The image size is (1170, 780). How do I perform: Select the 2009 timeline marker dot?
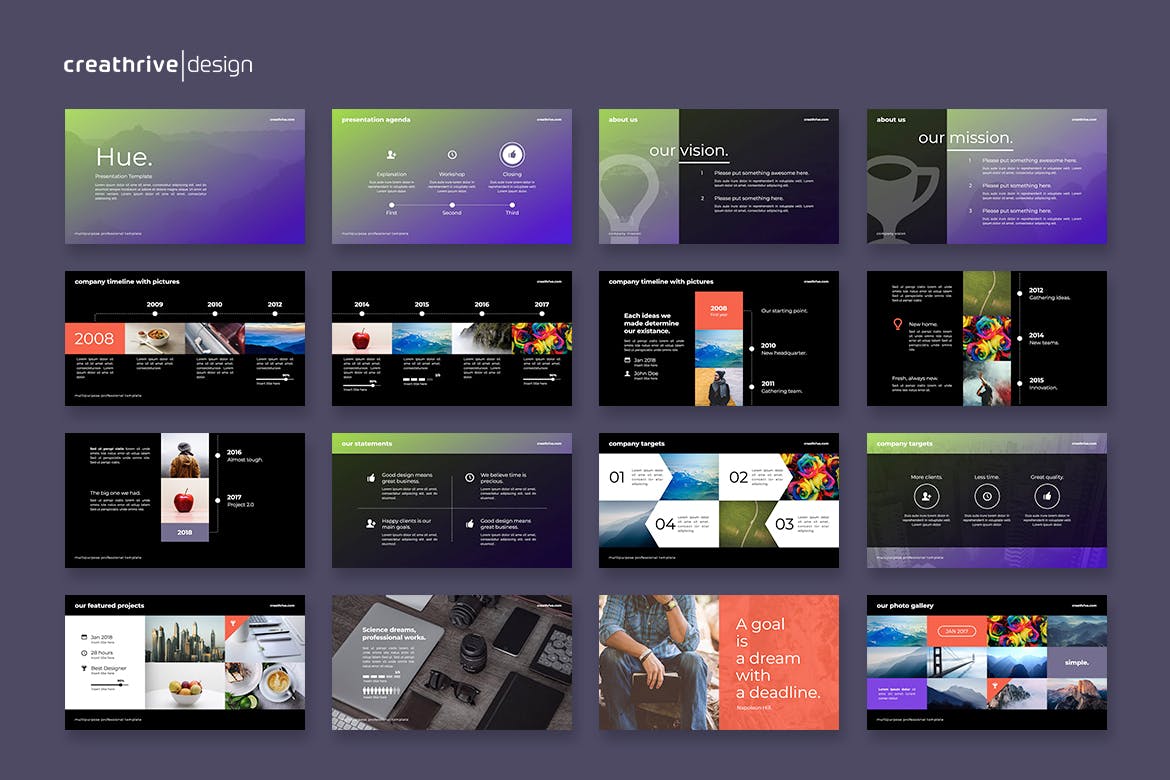155,313
